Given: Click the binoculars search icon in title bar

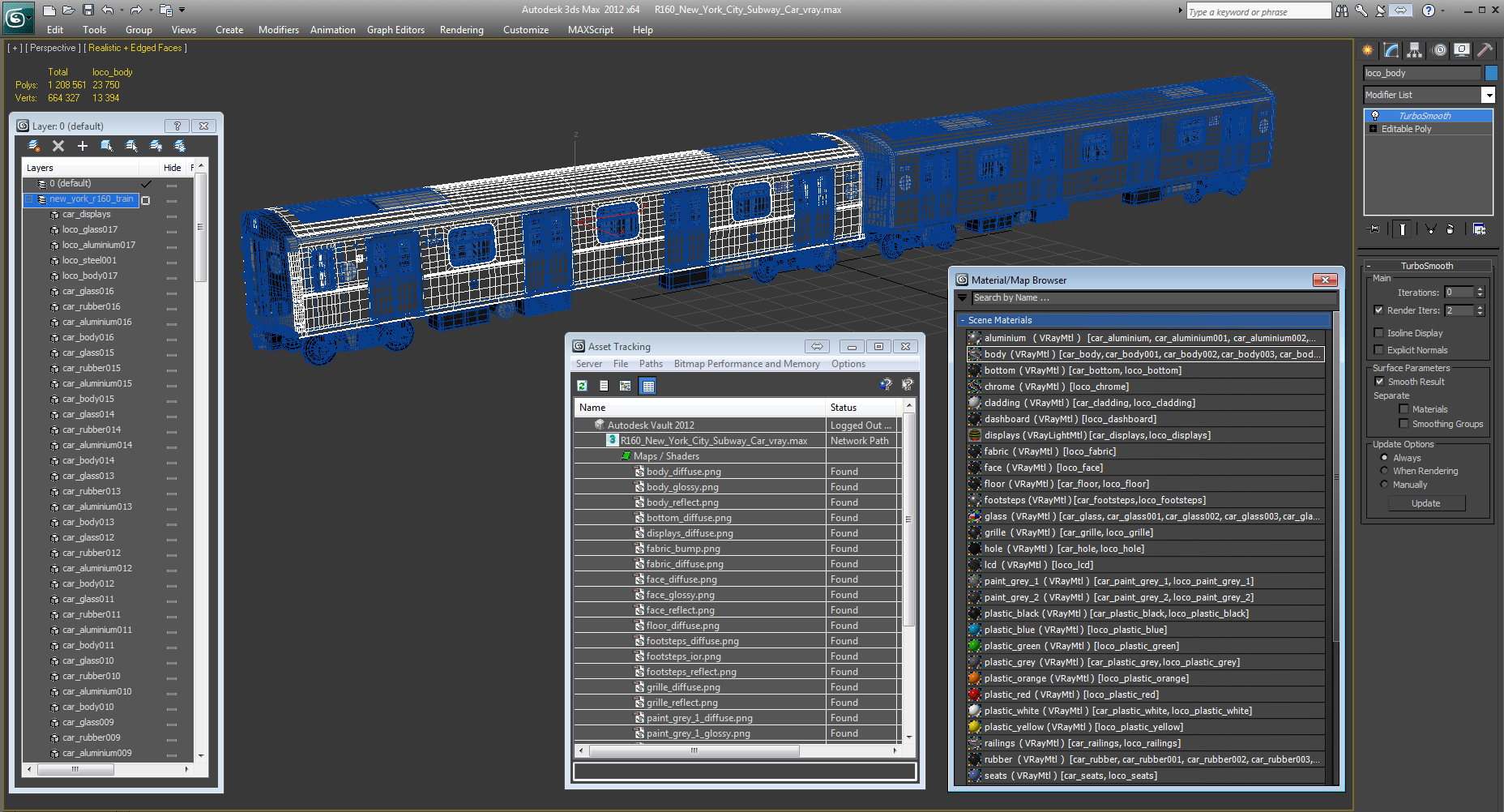Looking at the screenshot, I should tap(1342, 11).
